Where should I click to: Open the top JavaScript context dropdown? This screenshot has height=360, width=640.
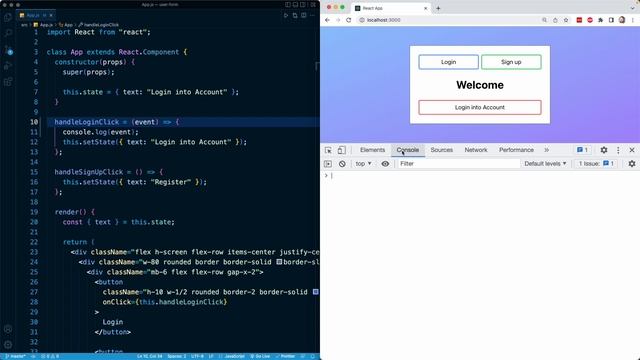point(363,164)
